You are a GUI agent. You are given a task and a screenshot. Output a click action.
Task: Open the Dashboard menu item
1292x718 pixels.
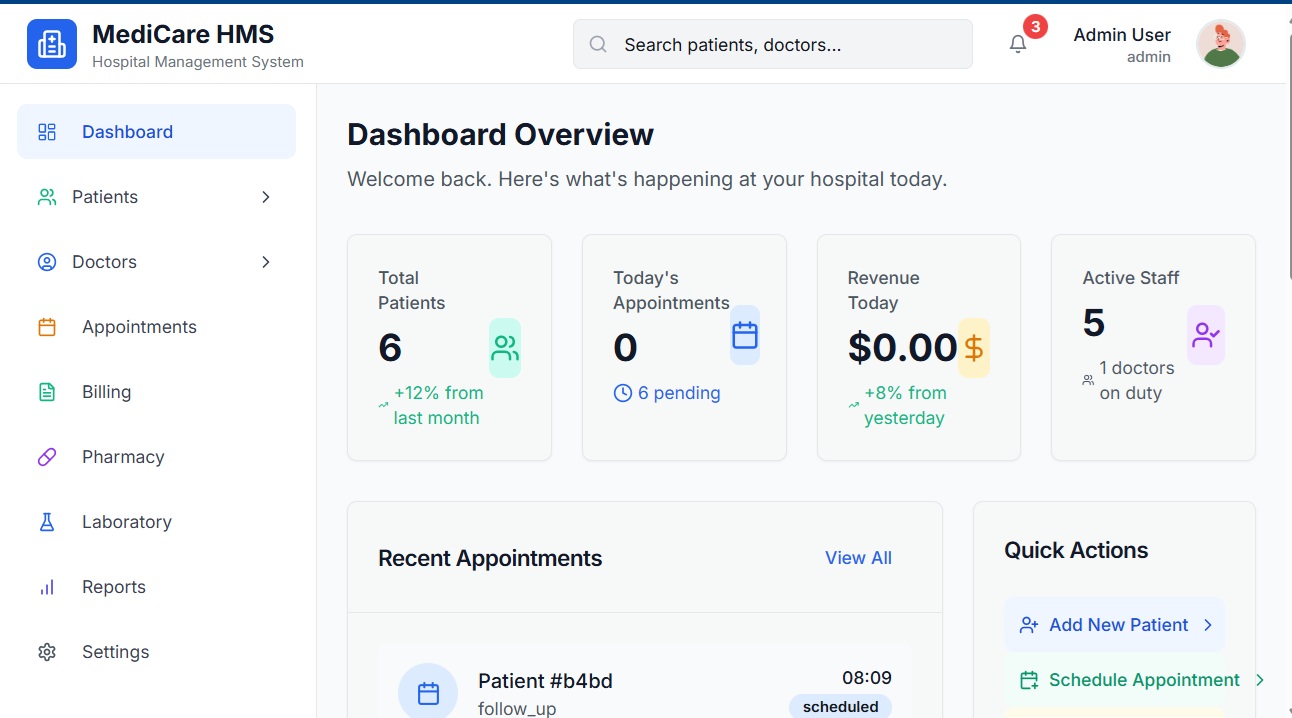coord(127,132)
